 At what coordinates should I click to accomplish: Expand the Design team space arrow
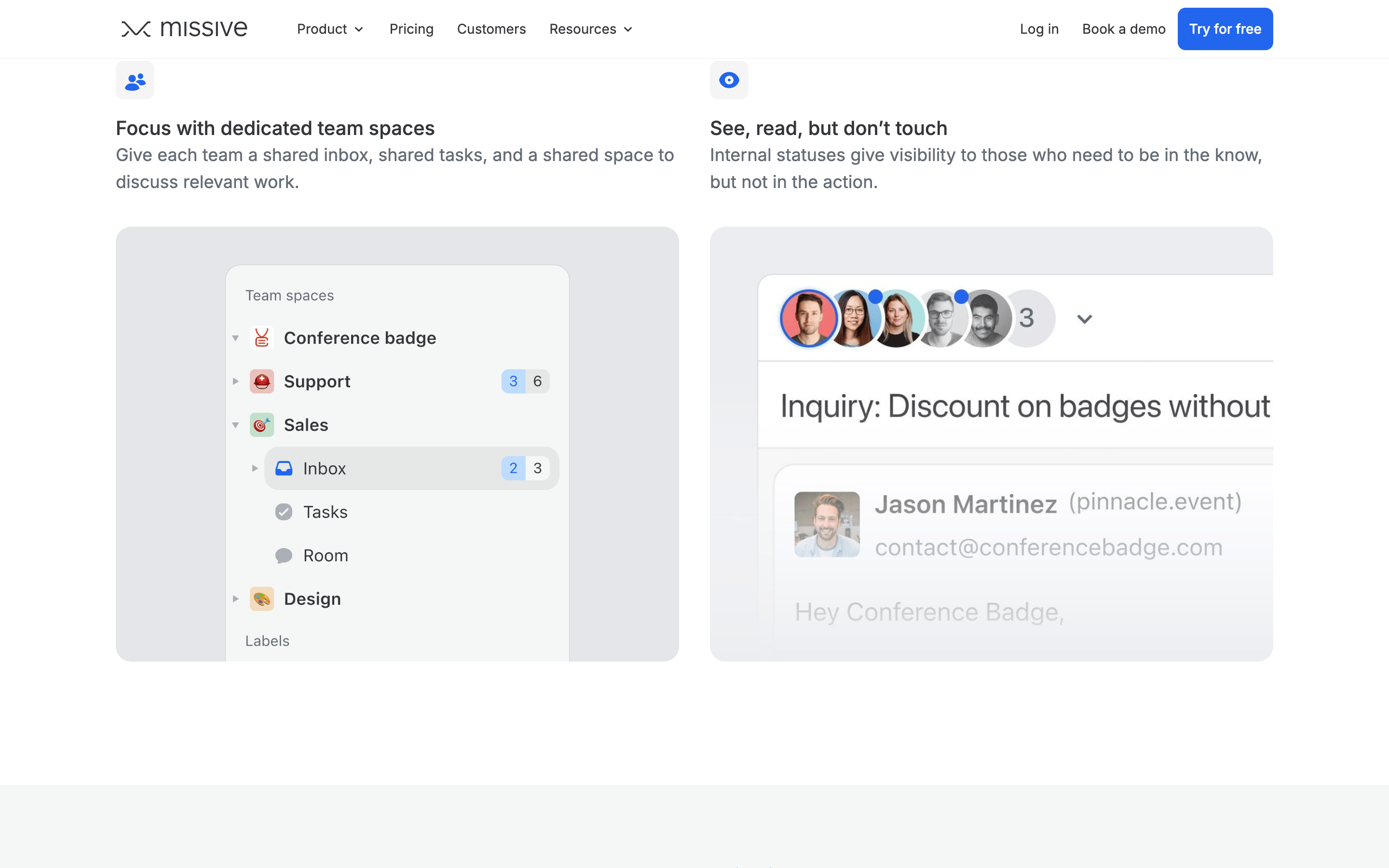coord(235,599)
